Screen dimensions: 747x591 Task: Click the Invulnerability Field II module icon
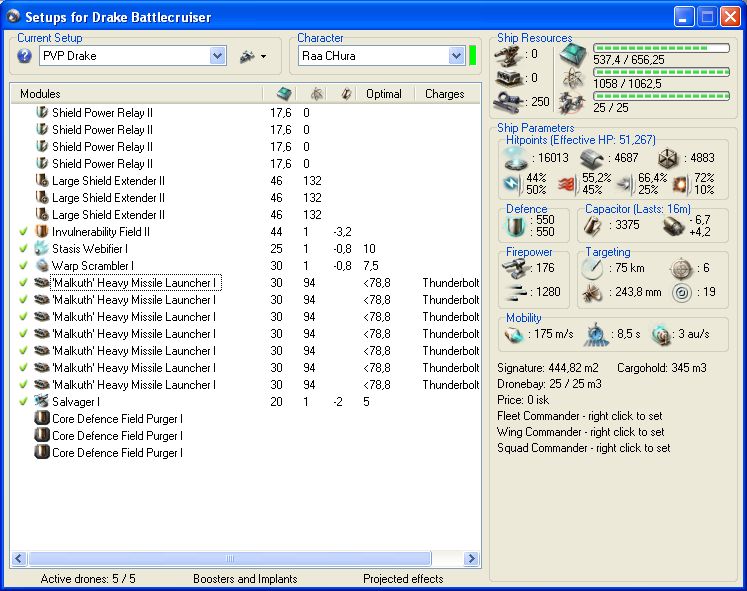(x=42, y=231)
